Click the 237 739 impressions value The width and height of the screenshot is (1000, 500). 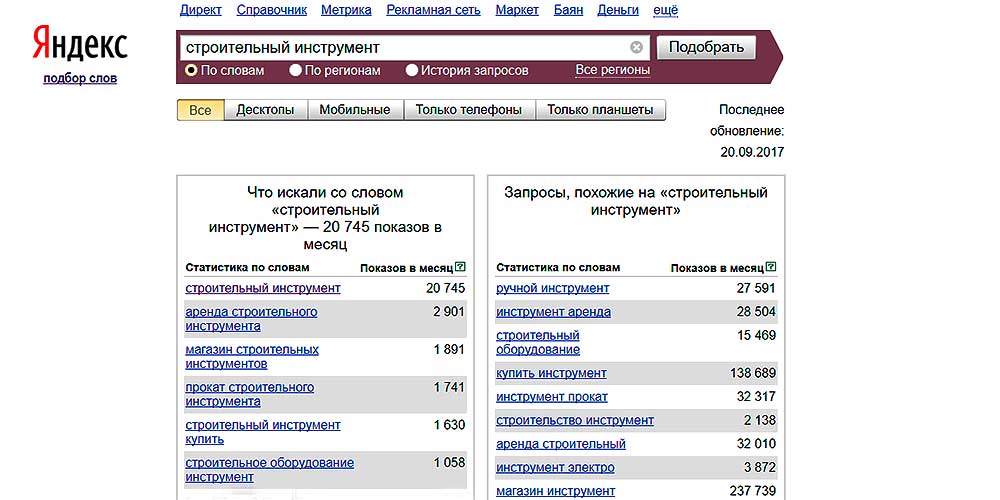(x=753, y=491)
